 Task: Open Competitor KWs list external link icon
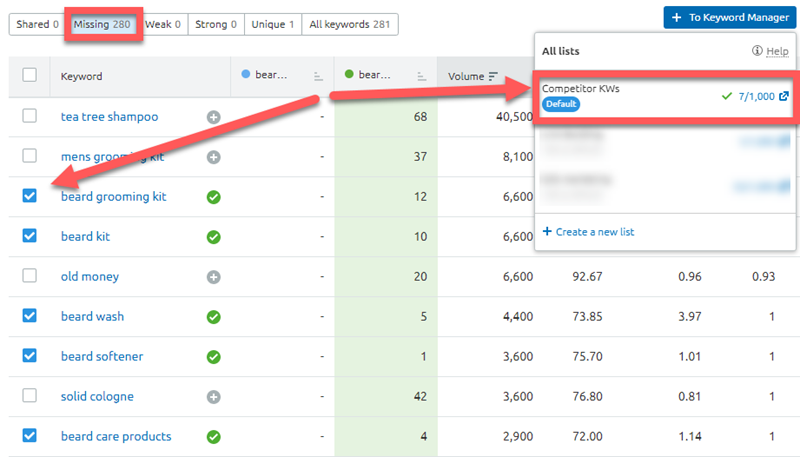click(783, 96)
